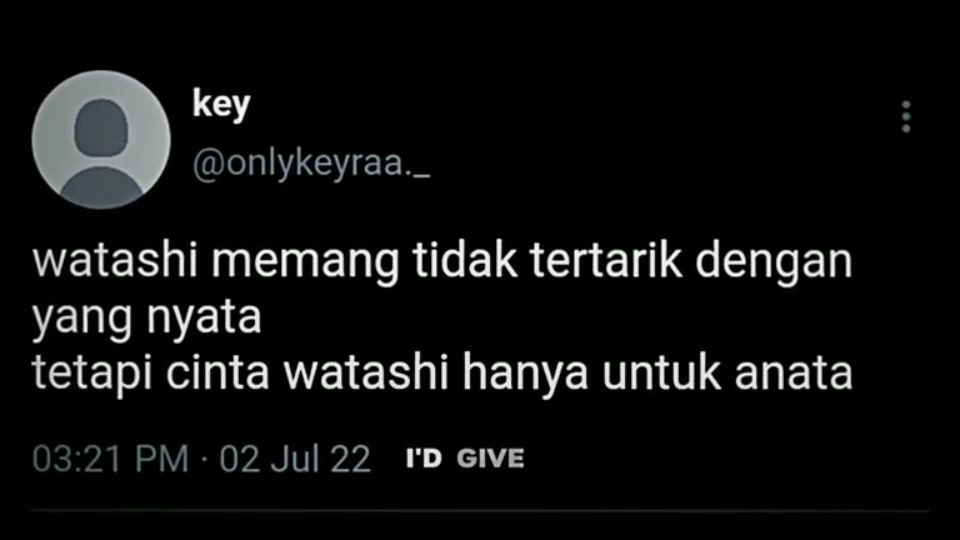Select the tweet line "yang nyata"
Viewport: 960px width, 540px height.
point(147,318)
